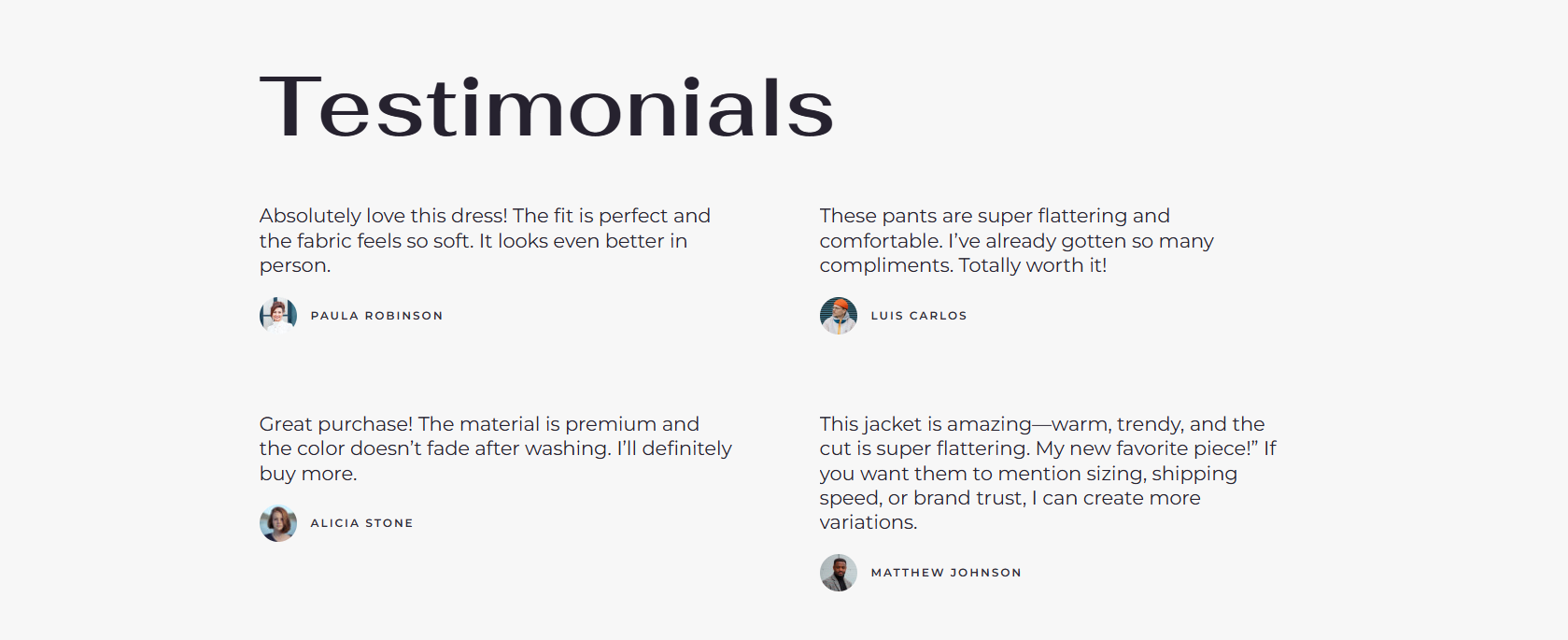Click the phrase "Totally worth it!"
1568x640 pixels.
click(1032, 265)
